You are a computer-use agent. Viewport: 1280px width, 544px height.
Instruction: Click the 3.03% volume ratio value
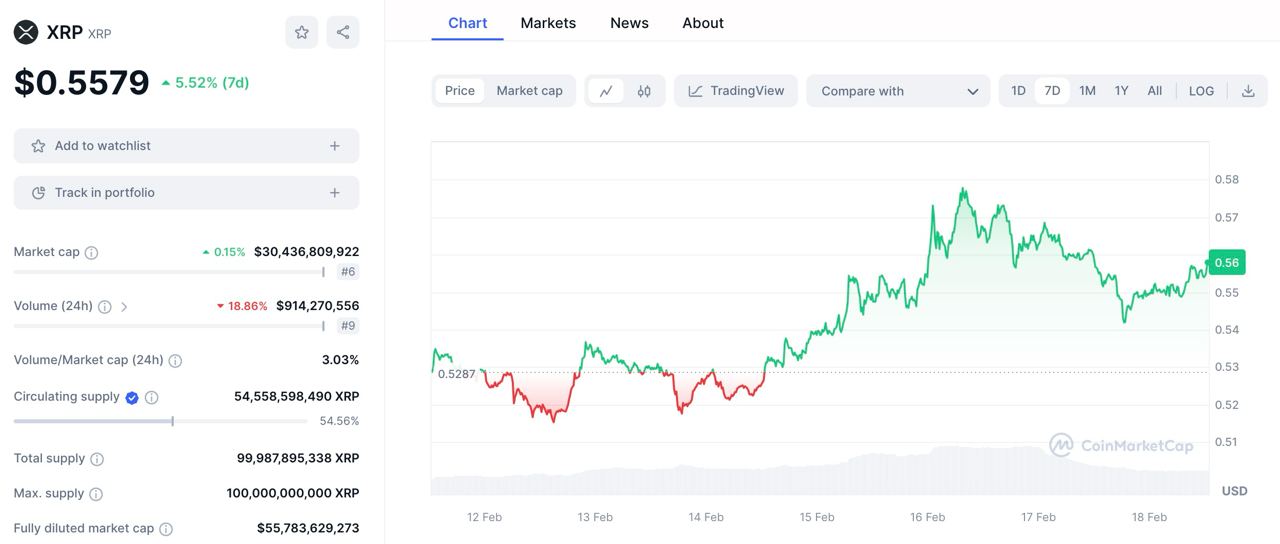pos(340,360)
